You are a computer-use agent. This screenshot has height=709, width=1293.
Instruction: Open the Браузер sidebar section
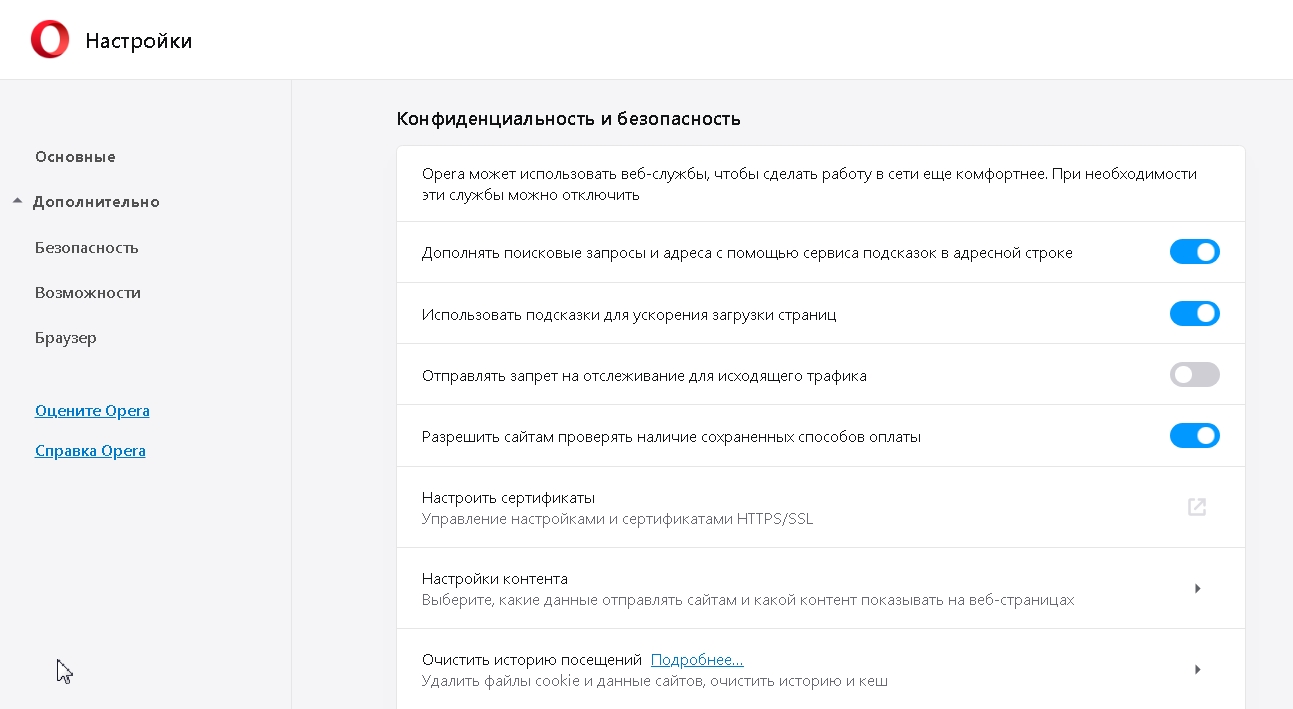click(x=66, y=338)
